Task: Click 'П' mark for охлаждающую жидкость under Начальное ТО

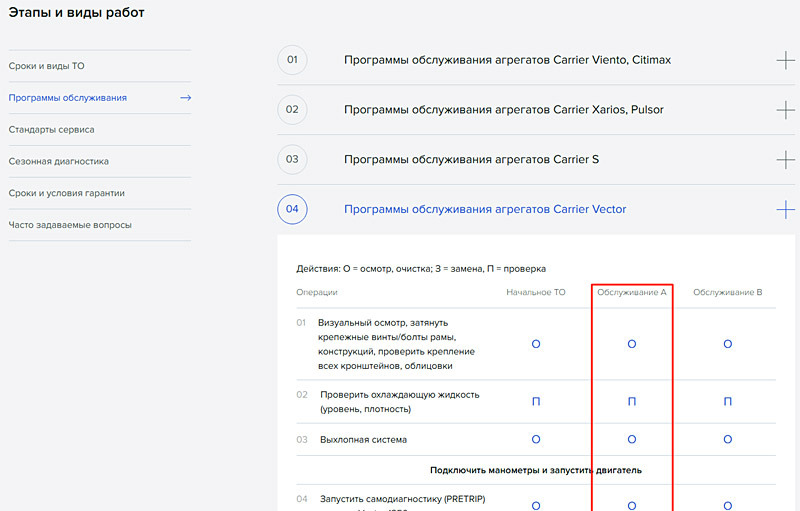Action: 536,402
